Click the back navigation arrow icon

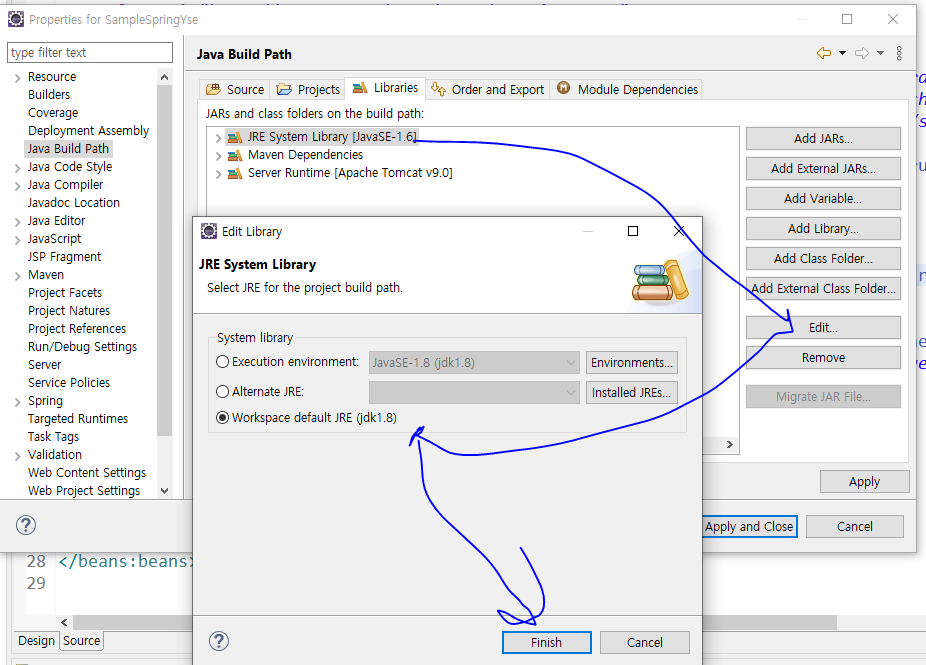click(824, 53)
